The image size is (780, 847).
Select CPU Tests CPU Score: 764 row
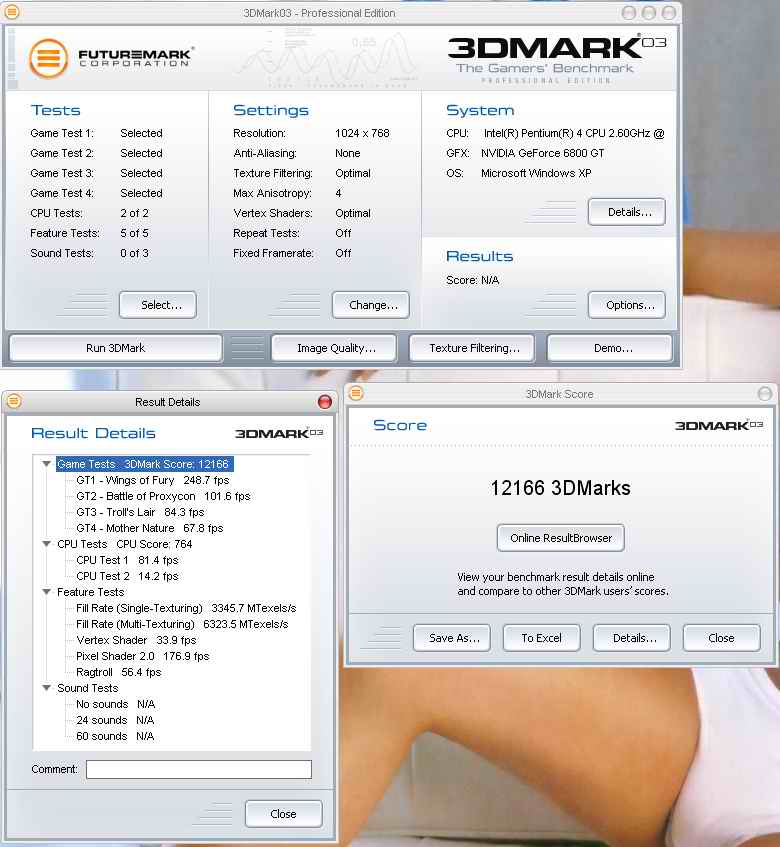pos(125,544)
